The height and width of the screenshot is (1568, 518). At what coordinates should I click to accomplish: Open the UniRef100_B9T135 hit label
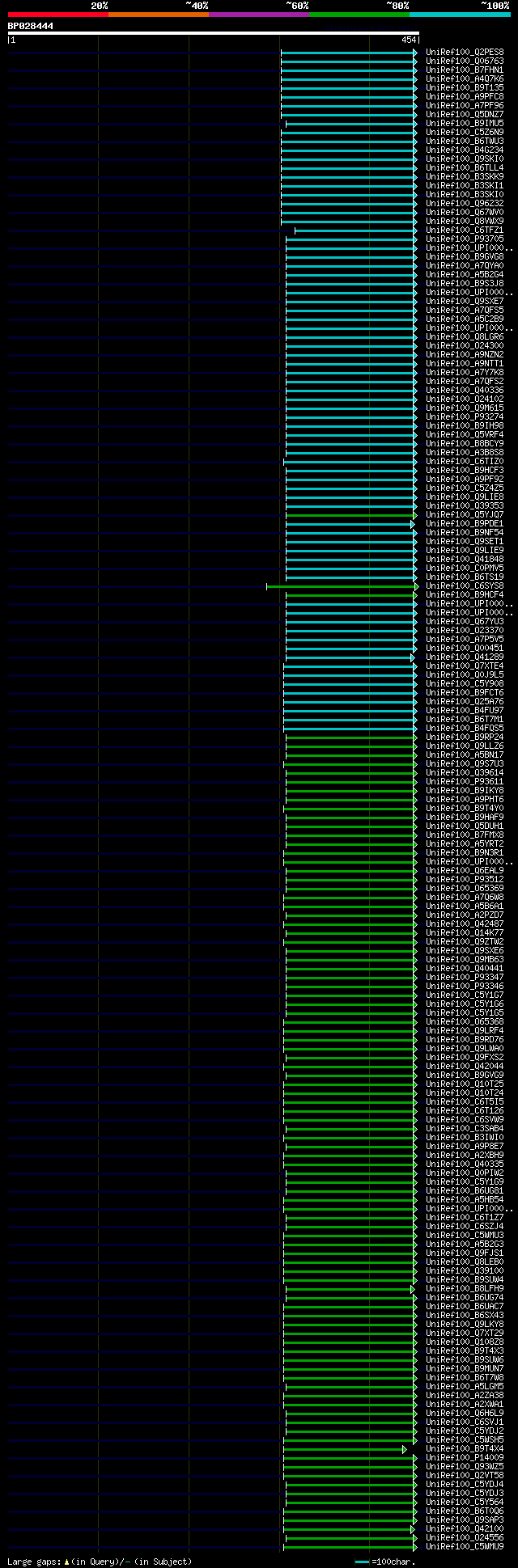pyautogui.click(x=465, y=88)
